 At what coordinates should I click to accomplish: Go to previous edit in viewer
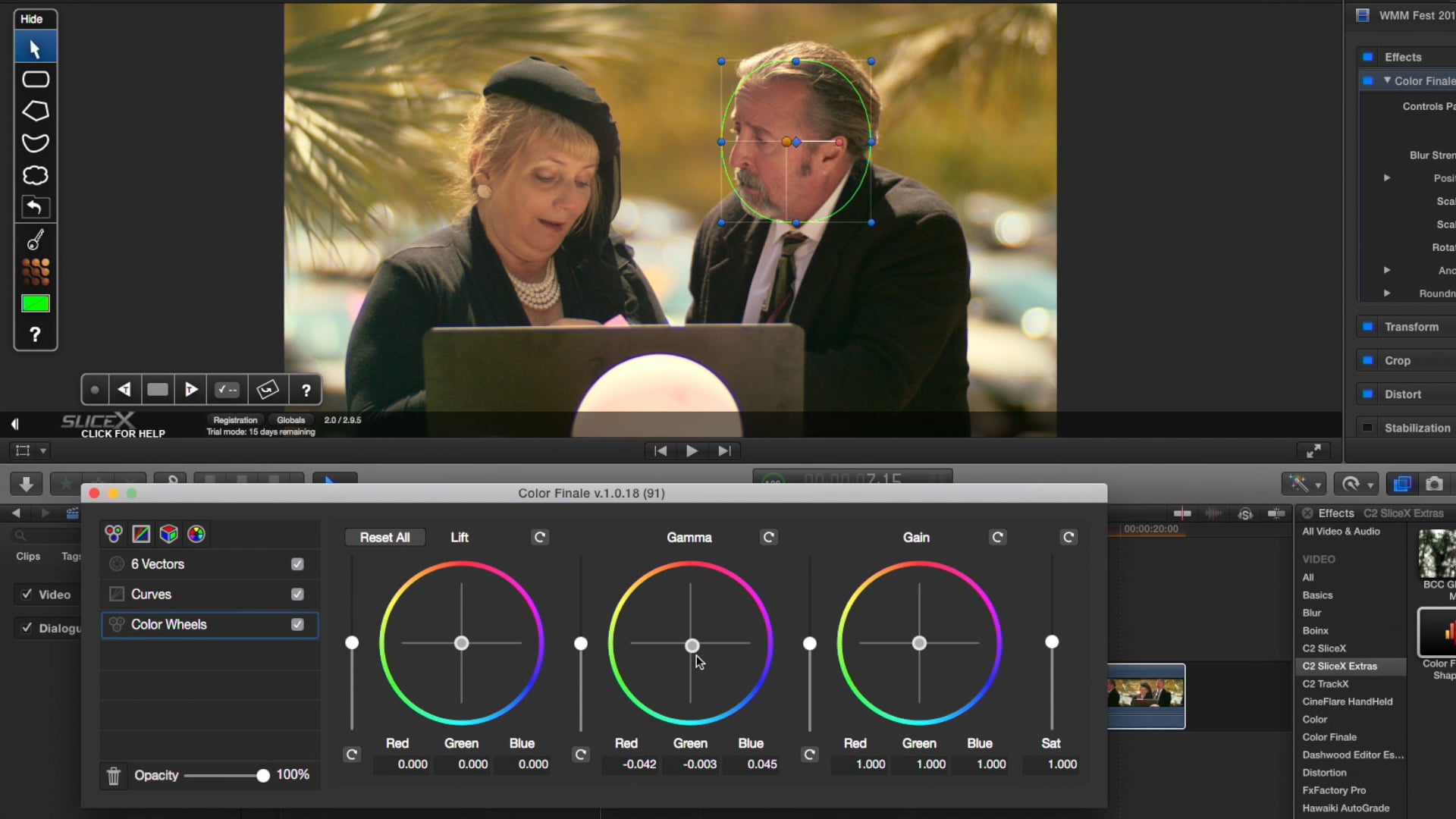661,450
